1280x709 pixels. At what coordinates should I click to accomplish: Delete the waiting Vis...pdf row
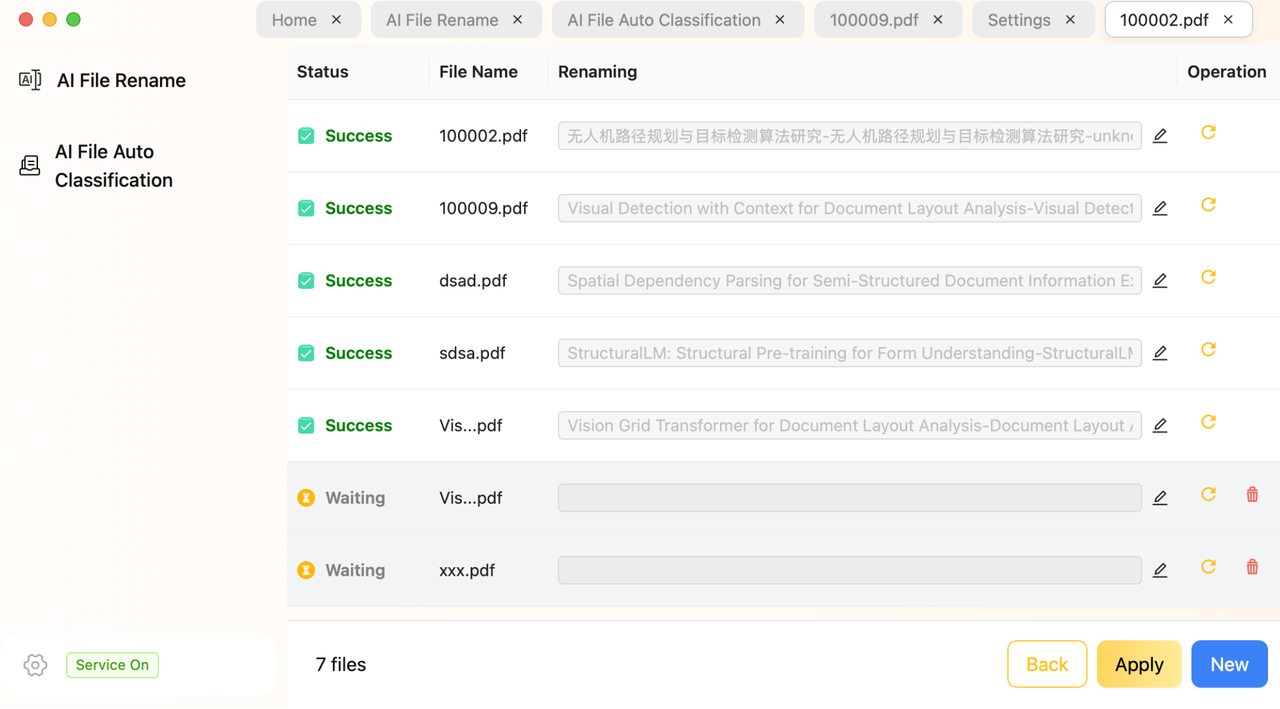[1252, 495]
